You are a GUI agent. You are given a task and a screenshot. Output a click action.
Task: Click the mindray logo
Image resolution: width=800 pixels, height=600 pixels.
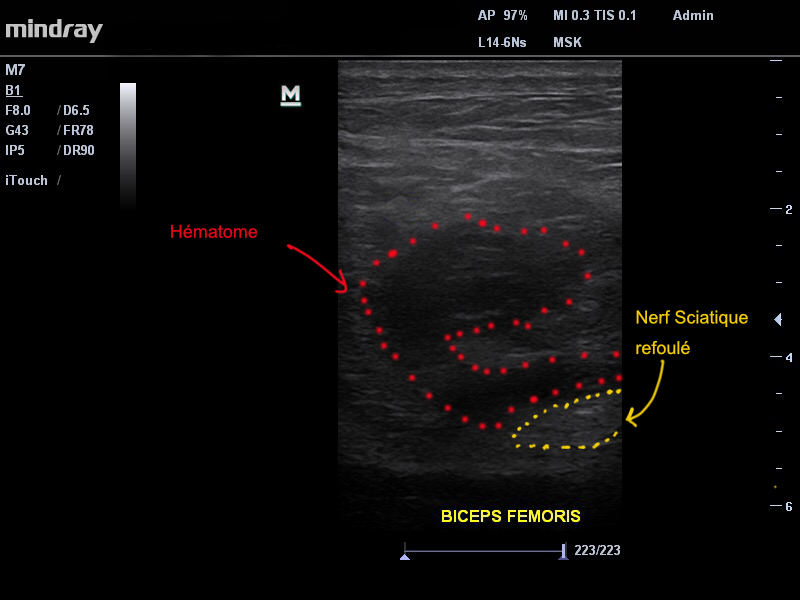click(x=54, y=30)
